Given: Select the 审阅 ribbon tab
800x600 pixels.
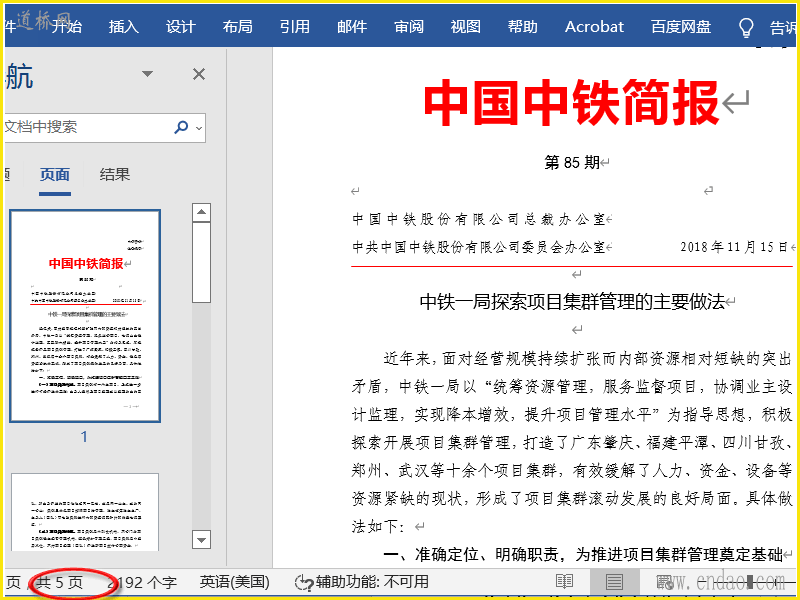Looking at the screenshot, I should pyautogui.click(x=409, y=27).
